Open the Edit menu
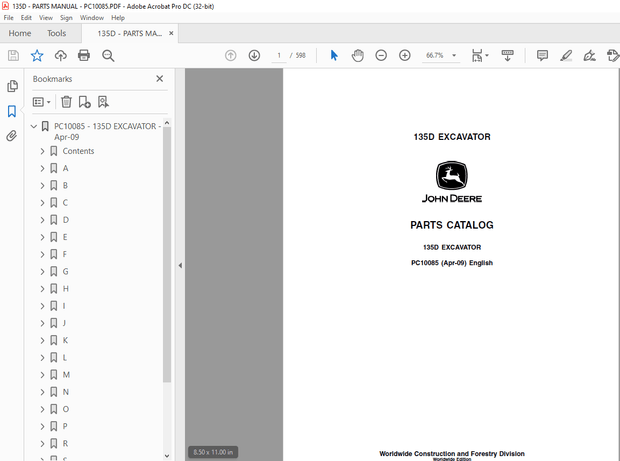Viewport: 620px width, 461px height. point(26,18)
